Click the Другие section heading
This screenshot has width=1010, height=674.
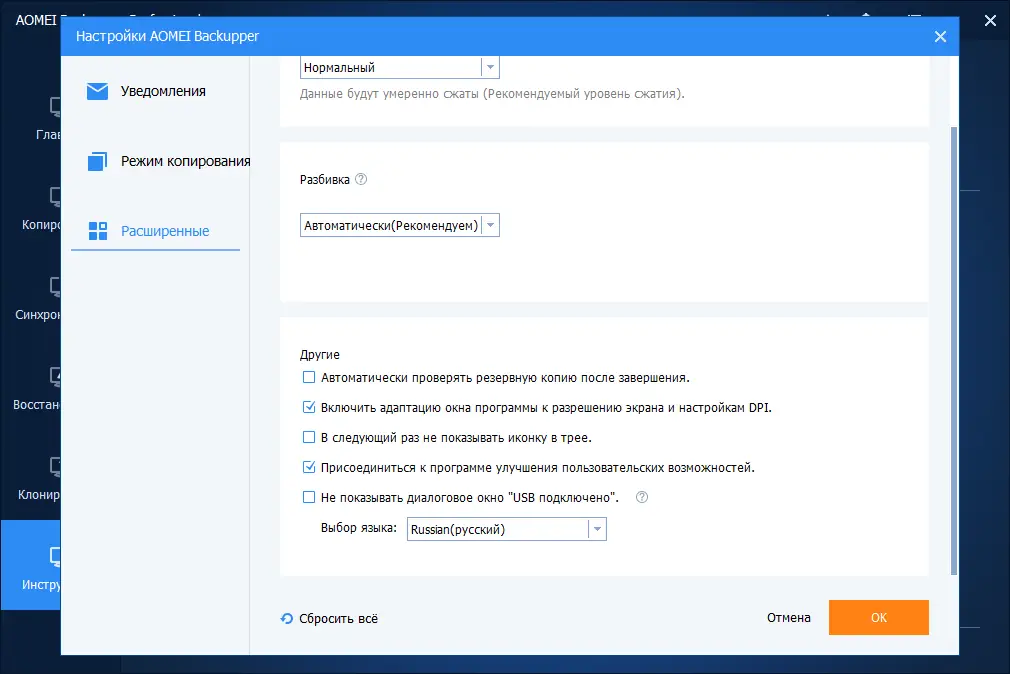[x=319, y=354]
